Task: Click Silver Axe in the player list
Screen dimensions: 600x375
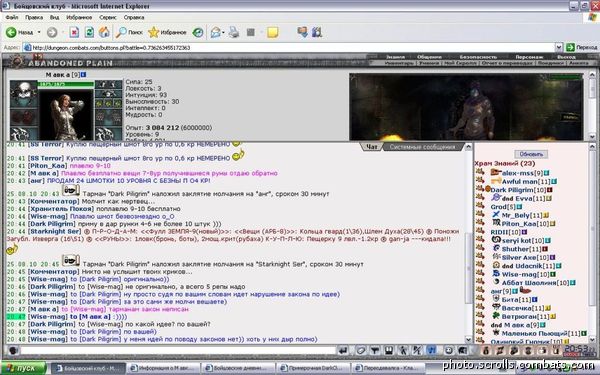Action: pyautogui.click(x=520, y=258)
